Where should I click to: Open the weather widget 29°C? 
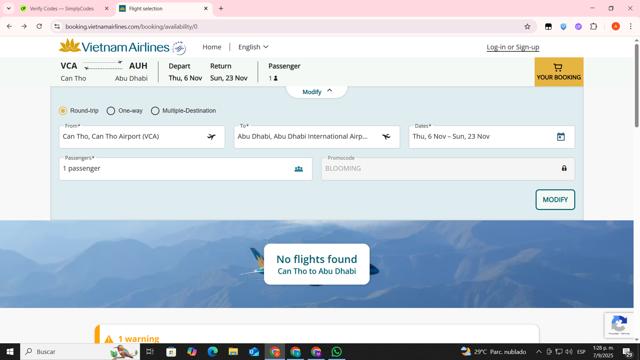pyautogui.click(x=493, y=351)
